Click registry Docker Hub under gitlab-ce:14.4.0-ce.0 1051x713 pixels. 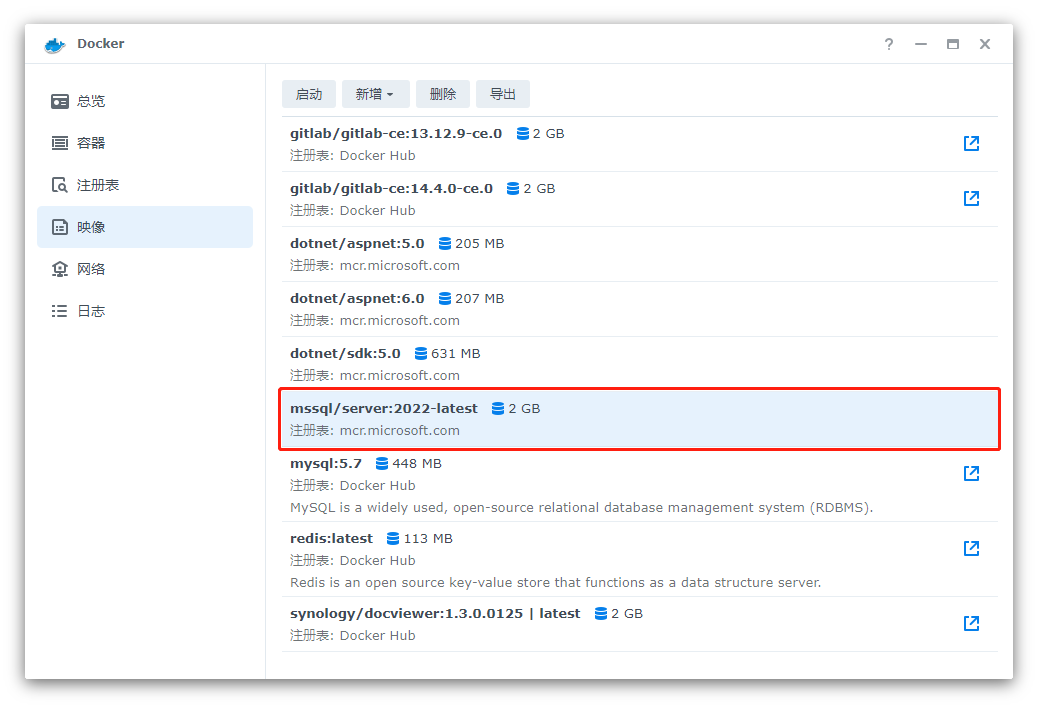tap(377, 211)
